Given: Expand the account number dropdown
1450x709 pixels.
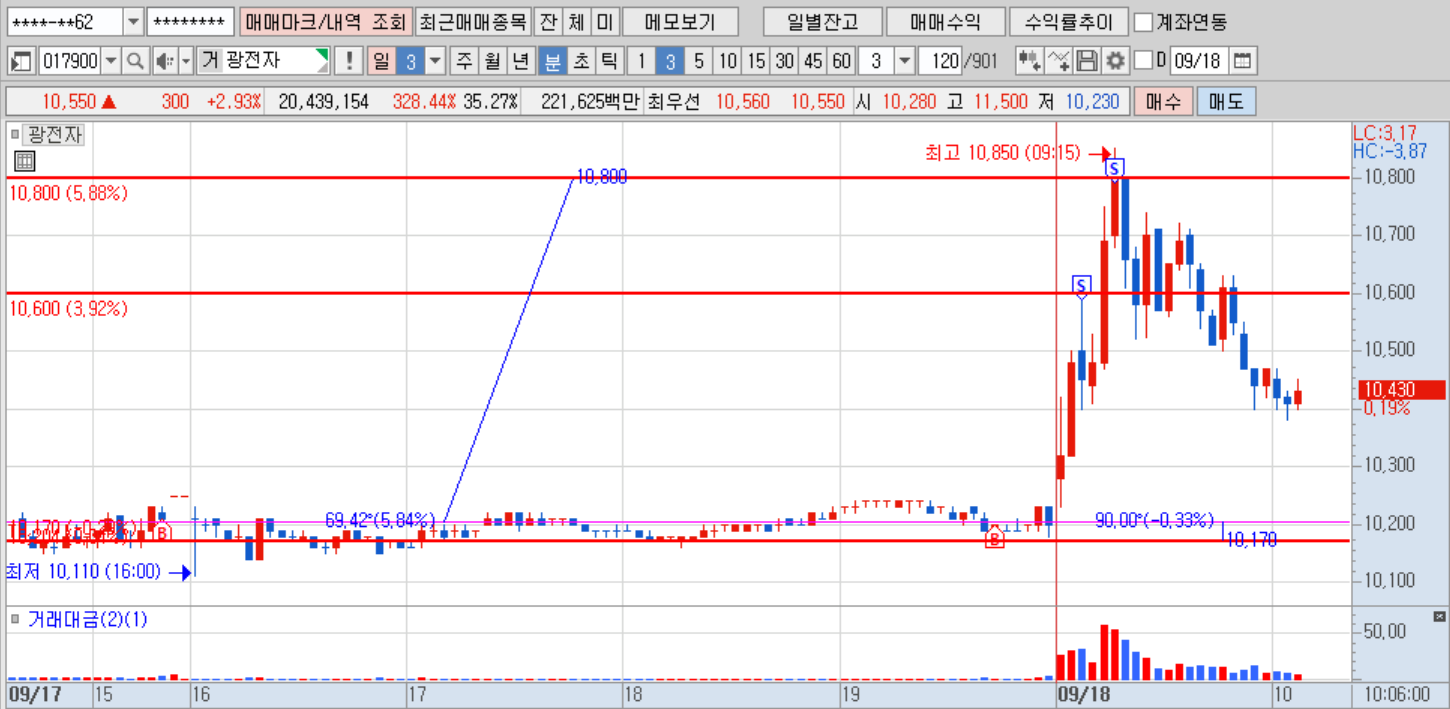Looking at the screenshot, I should (x=133, y=21).
